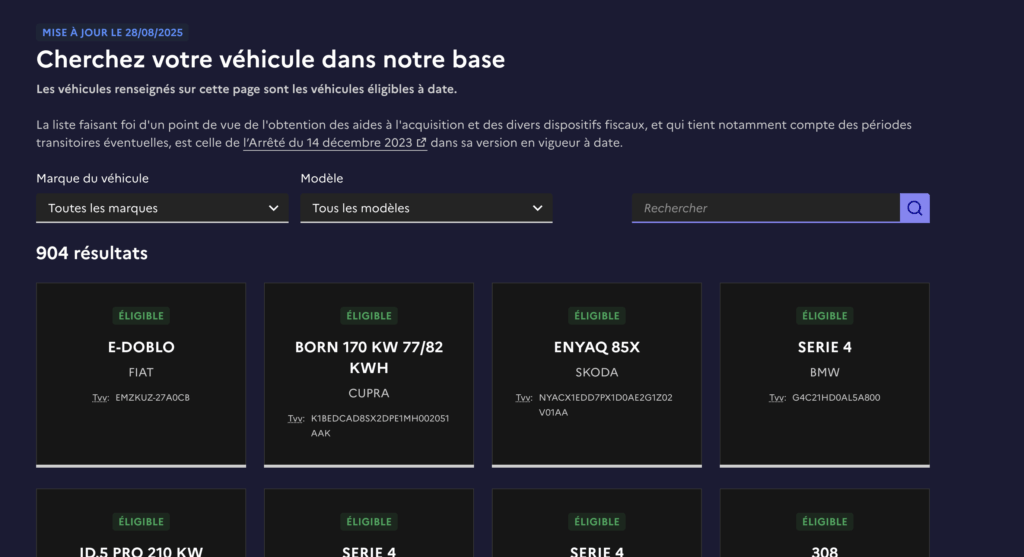Open the BORN 170 KW 77/82 KWH card

369,375
